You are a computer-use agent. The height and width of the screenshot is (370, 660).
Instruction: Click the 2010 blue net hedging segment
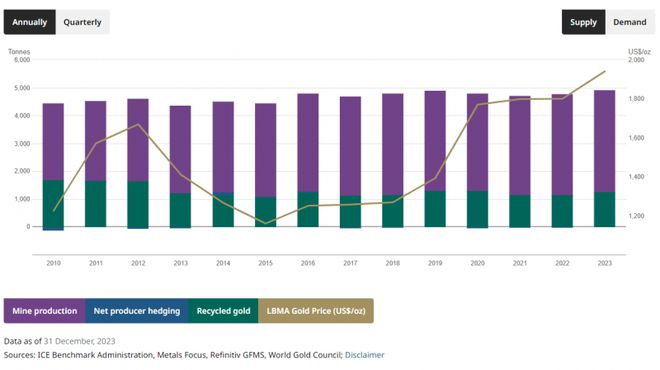pos(53,229)
